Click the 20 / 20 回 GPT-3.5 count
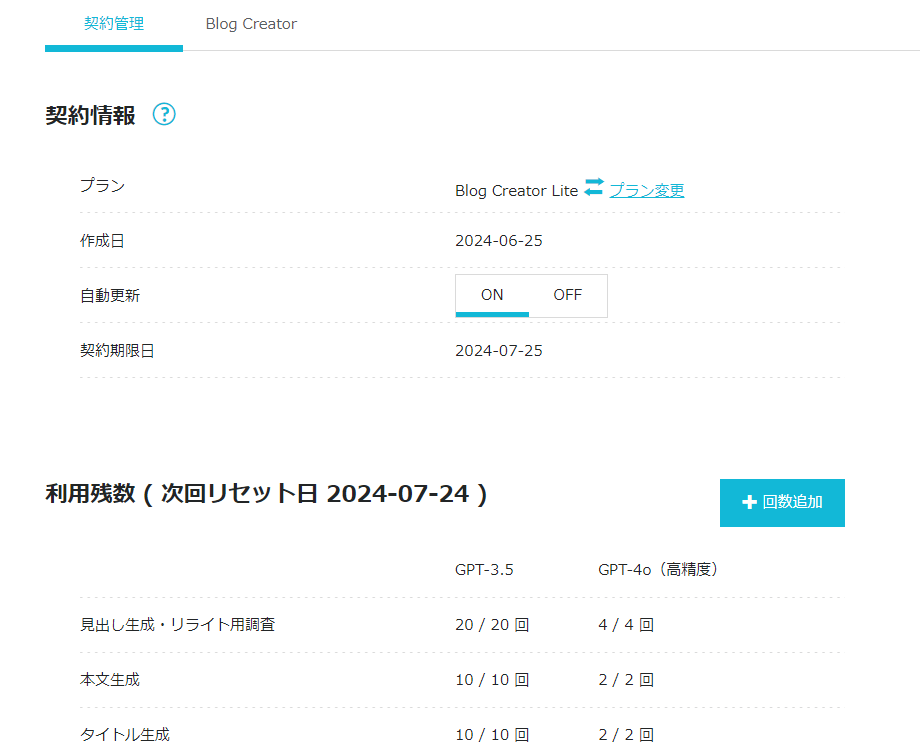The image size is (920, 750). click(492, 625)
